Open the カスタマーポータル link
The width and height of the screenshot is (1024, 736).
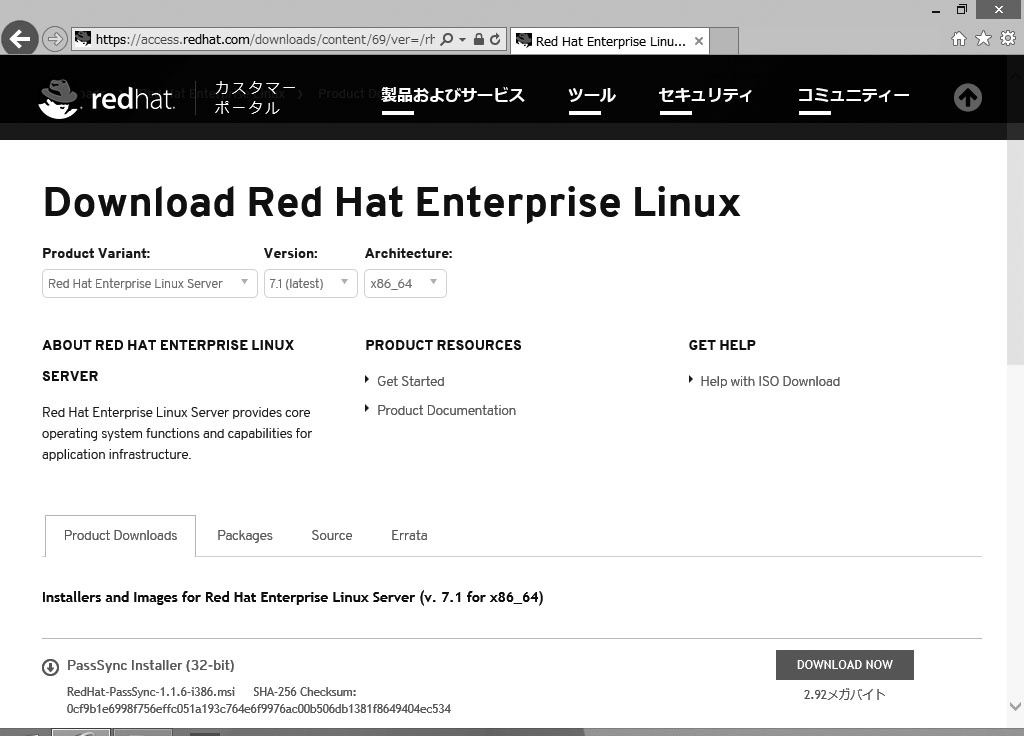point(255,97)
